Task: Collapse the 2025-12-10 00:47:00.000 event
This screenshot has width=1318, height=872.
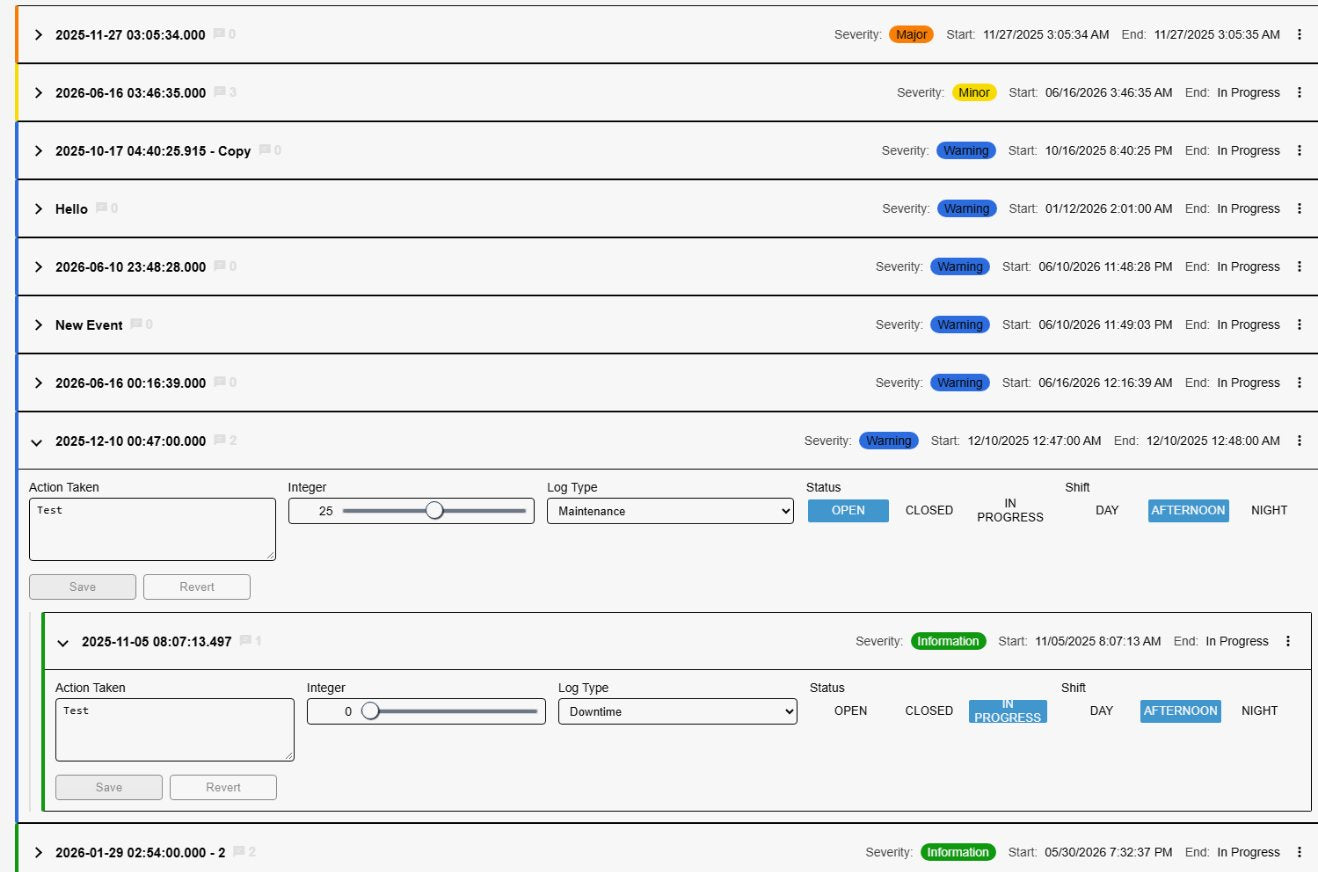Action: click(39, 441)
